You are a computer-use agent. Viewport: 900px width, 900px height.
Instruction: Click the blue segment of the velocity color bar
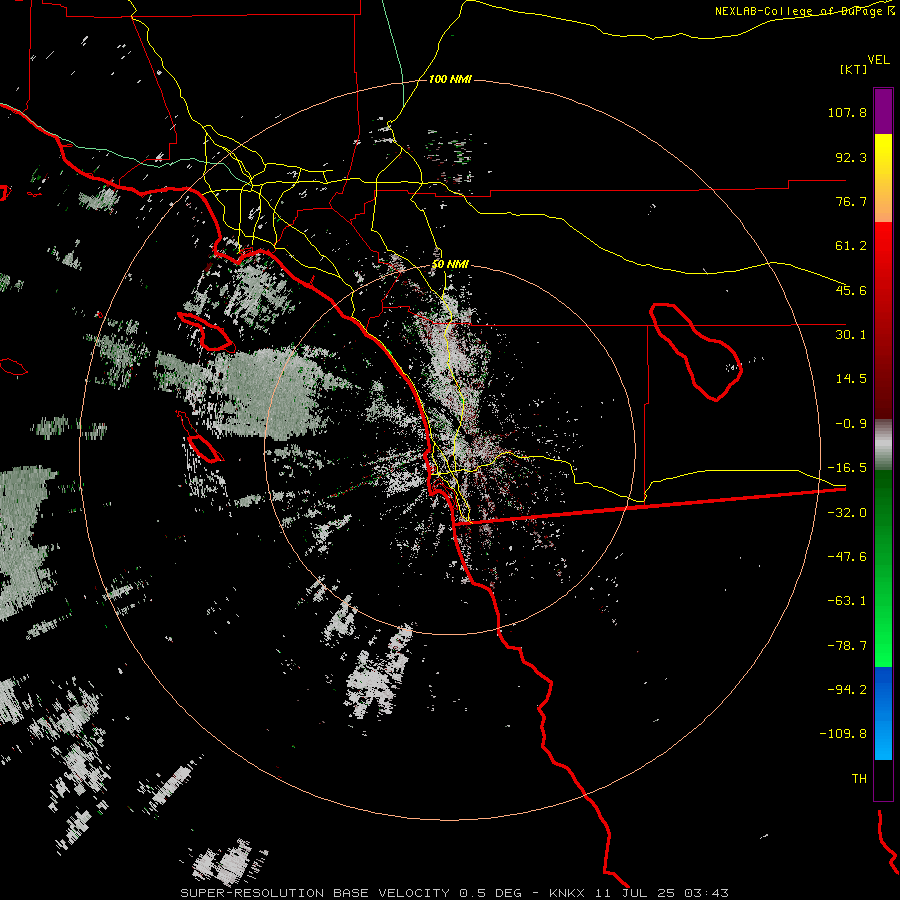[883, 713]
